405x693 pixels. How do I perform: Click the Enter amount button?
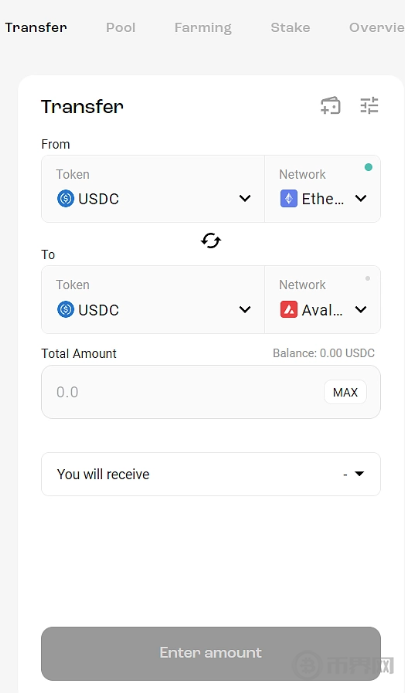[211, 653]
